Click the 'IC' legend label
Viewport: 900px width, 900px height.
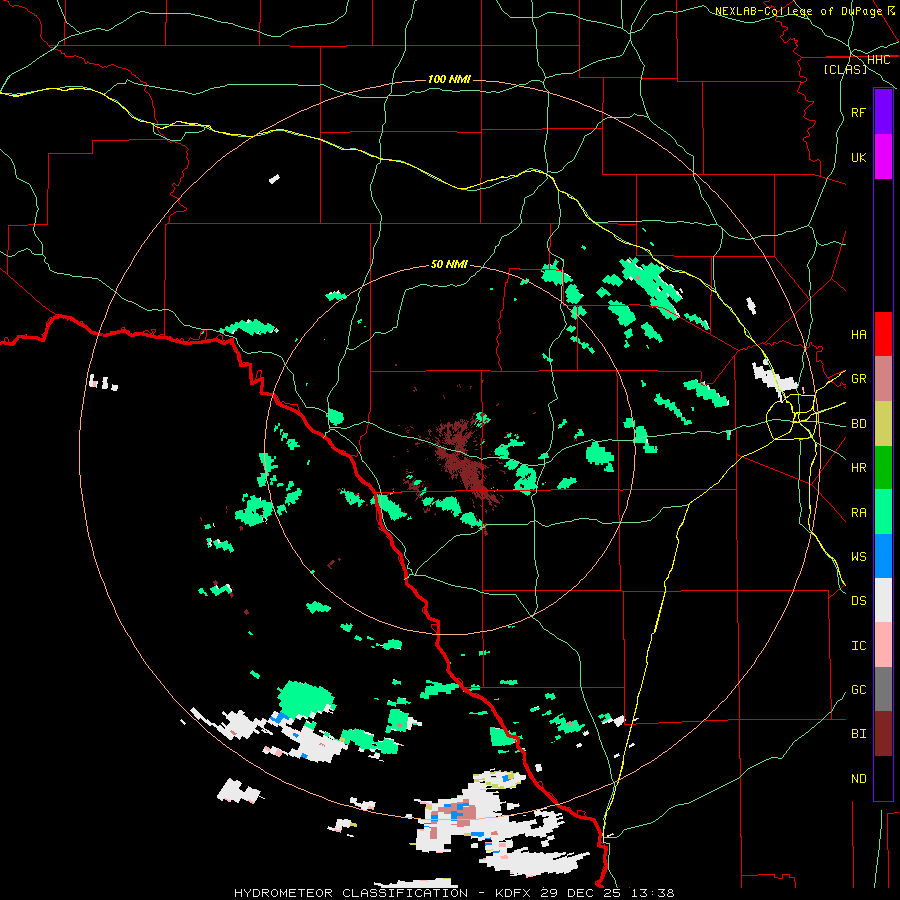click(858, 646)
